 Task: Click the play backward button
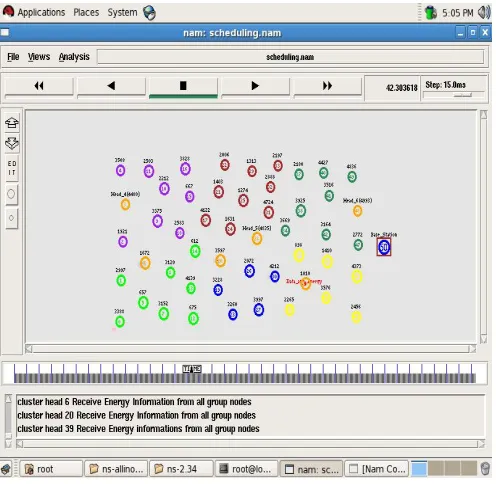[111, 86]
